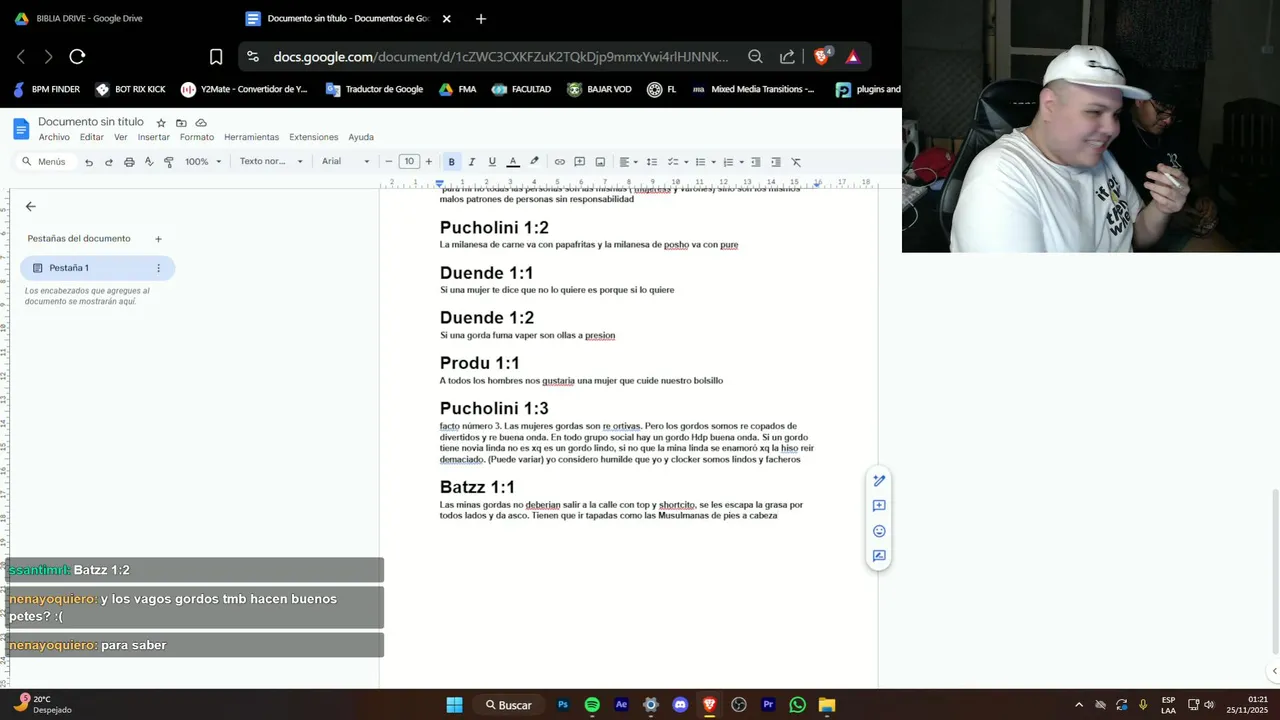
Task: Open the Editar menu
Action: point(92,137)
